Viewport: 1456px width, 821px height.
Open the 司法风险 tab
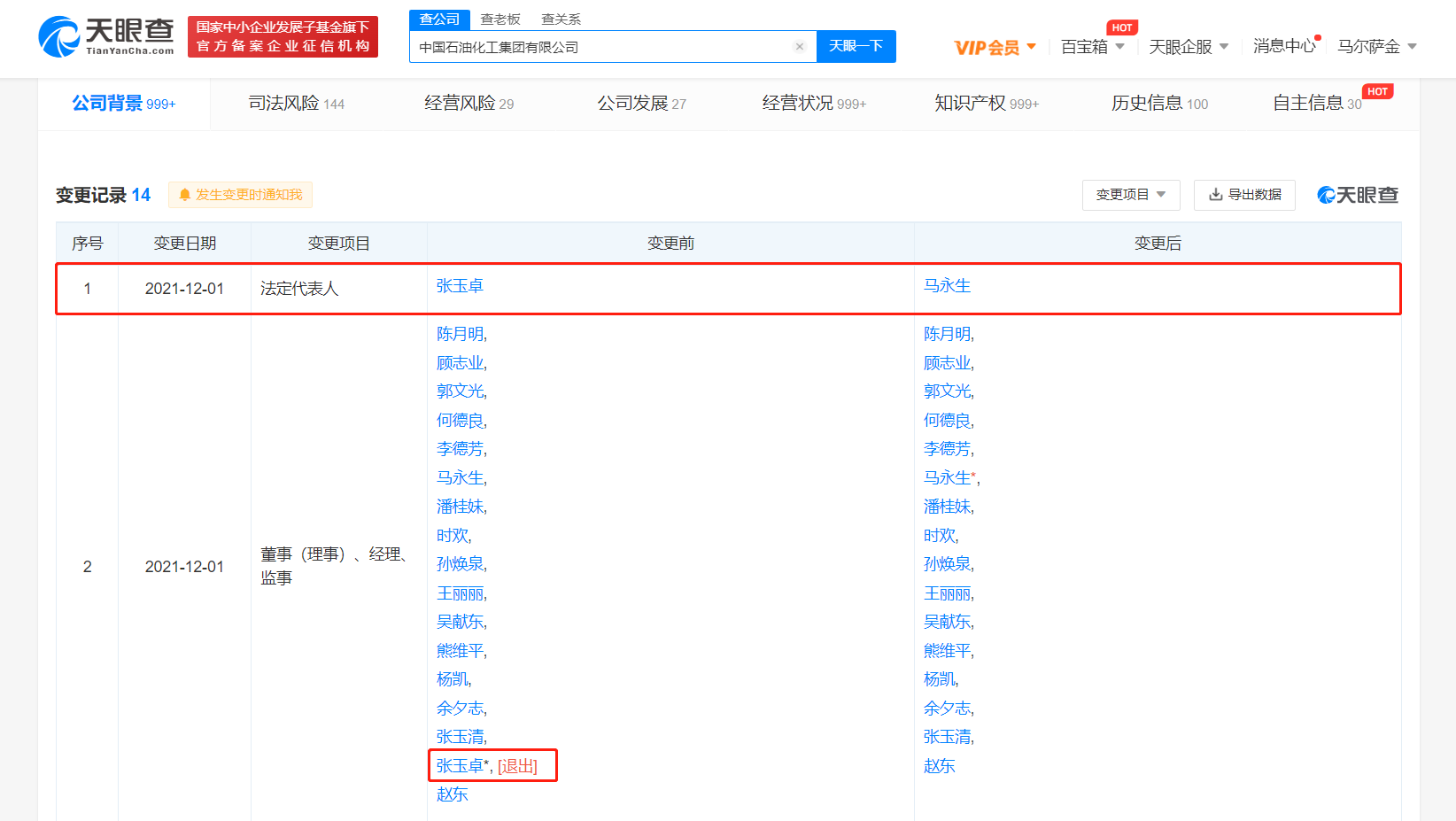click(296, 104)
